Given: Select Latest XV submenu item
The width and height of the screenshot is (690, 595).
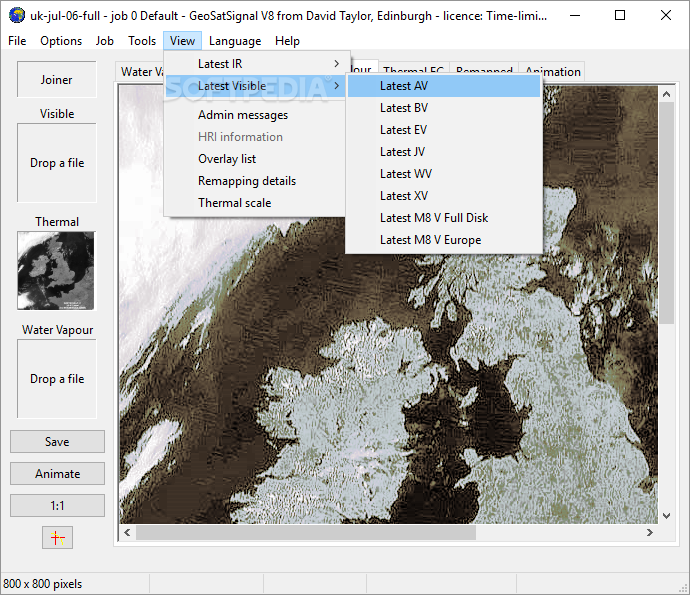Looking at the screenshot, I should point(444,196).
